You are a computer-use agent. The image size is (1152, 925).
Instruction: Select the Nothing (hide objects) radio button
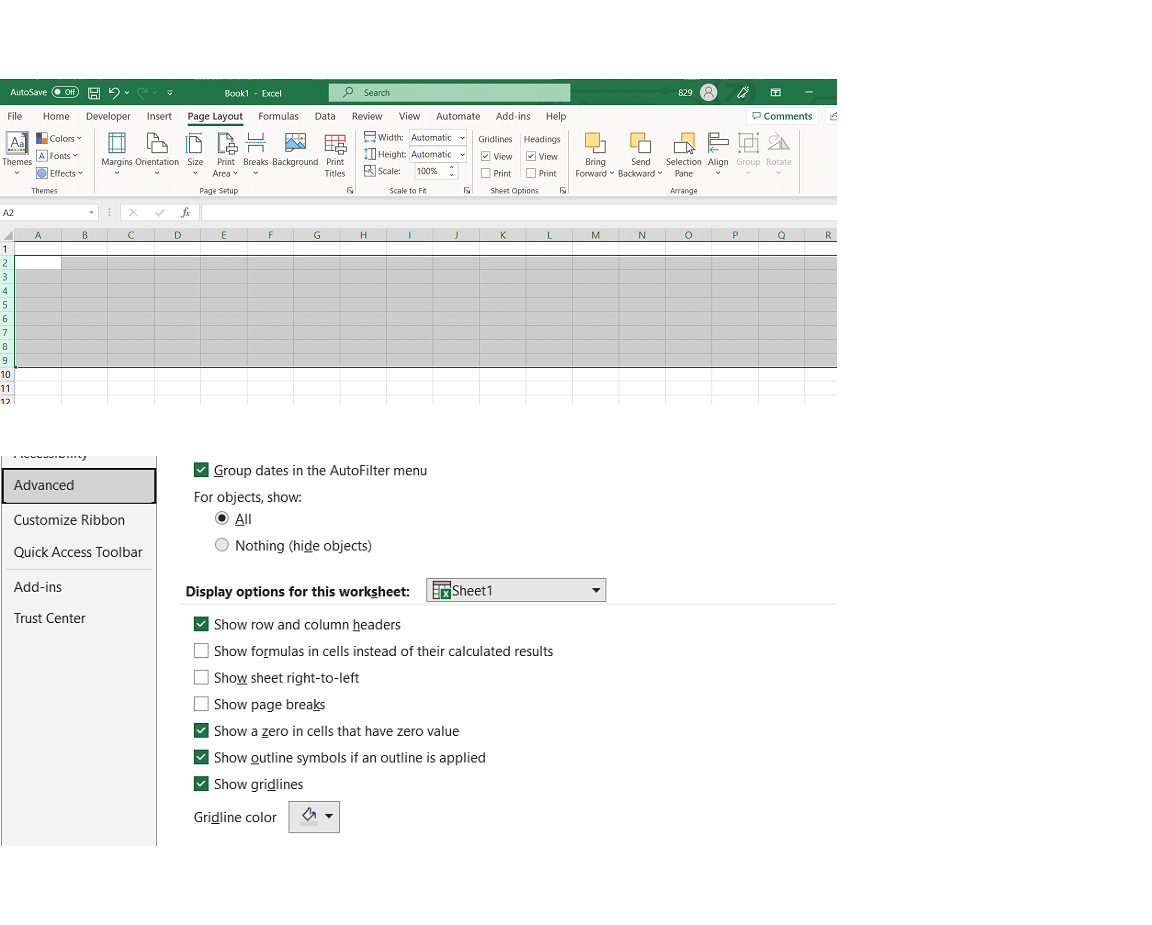click(x=221, y=545)
